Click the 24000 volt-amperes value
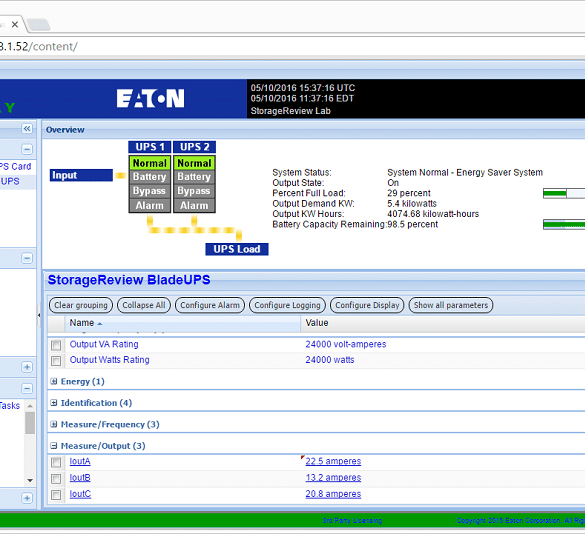The image size is (585, 534). click(346, 344)
